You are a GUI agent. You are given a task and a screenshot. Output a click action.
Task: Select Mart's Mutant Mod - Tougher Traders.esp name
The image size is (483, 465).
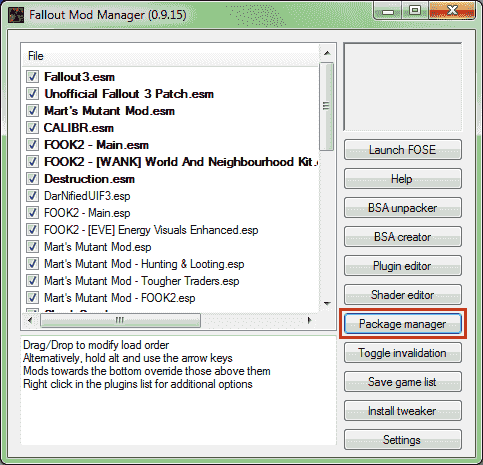pos(142,281)
